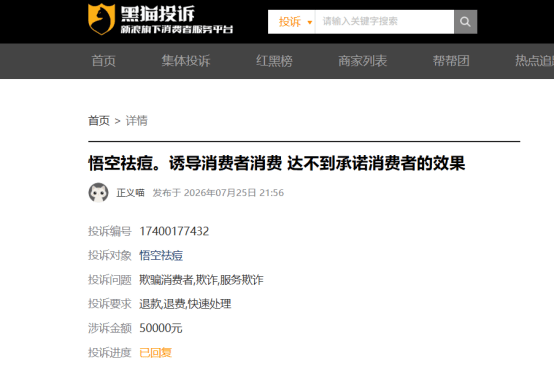Click the 投诉对象 label
The width and height of the screenshot is (554, 368).
tap(110, 255)
